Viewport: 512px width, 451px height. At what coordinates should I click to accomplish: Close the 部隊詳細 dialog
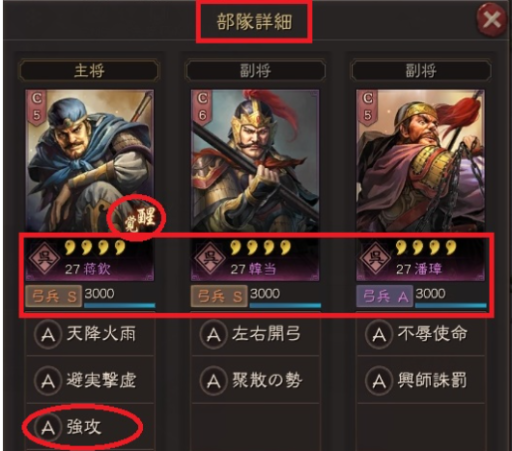pos(492,21)
